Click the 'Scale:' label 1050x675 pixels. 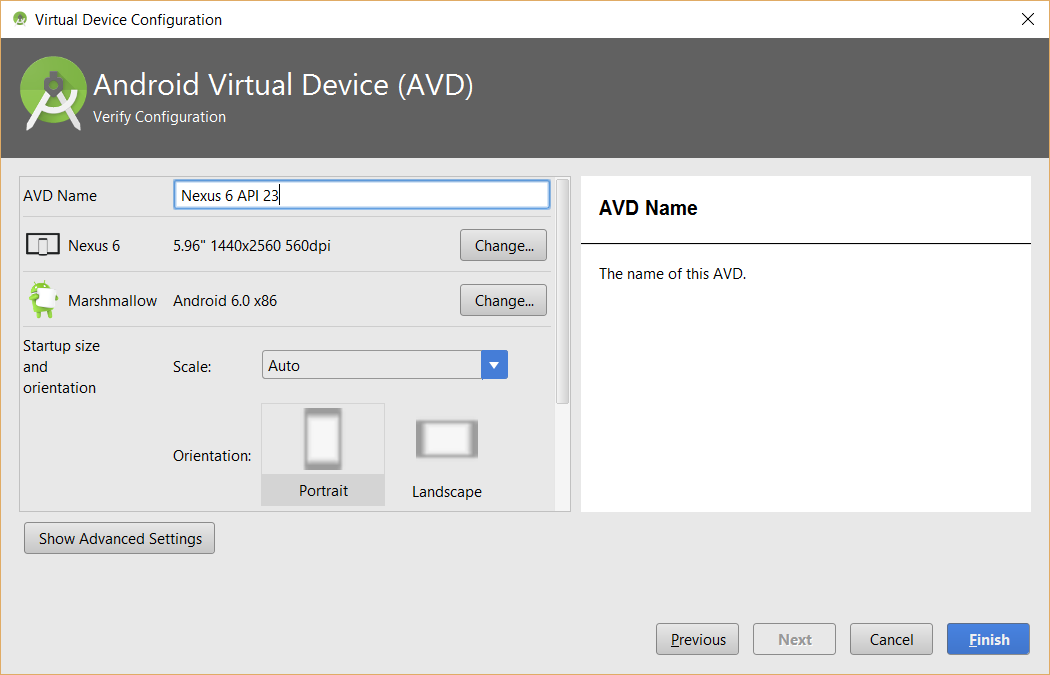(192, 366)
